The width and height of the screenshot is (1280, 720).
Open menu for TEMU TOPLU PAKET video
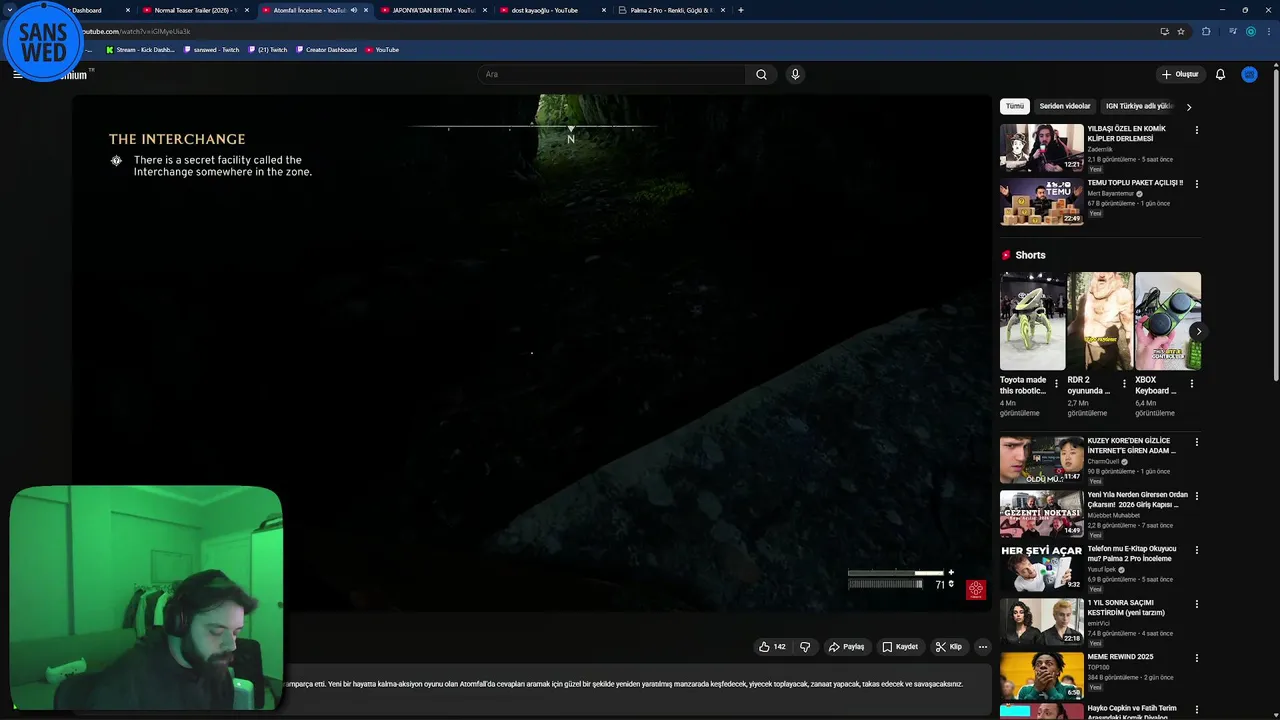coord(1196,184)
